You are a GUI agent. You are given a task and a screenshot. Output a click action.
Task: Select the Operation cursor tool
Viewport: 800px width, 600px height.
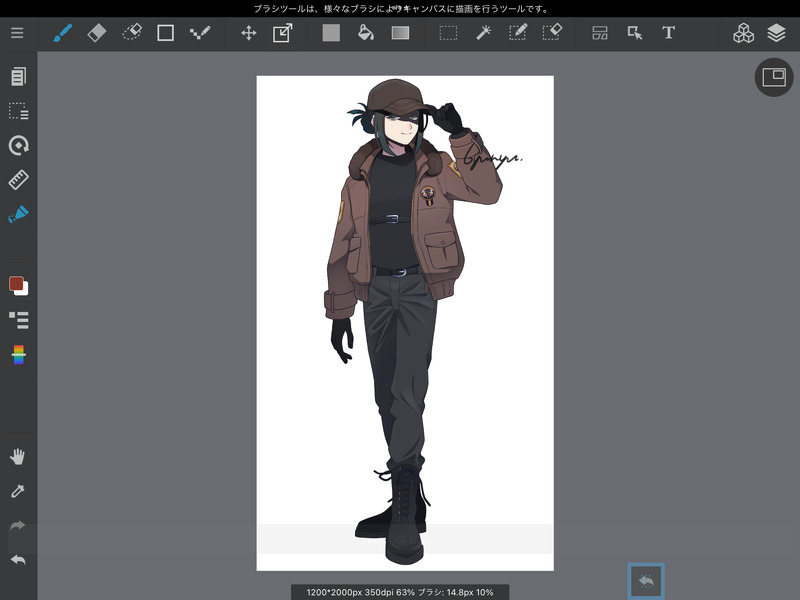(x=635, y=33)
